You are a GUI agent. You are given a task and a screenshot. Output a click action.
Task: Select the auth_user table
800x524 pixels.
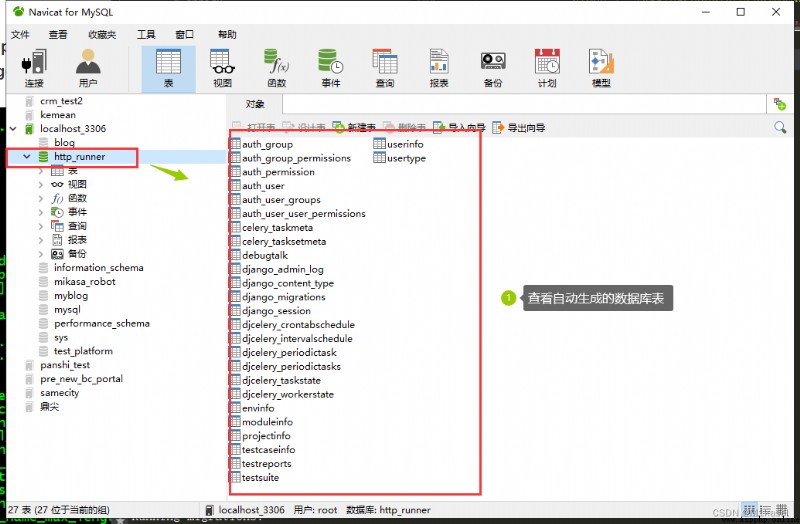coord(263,186)
